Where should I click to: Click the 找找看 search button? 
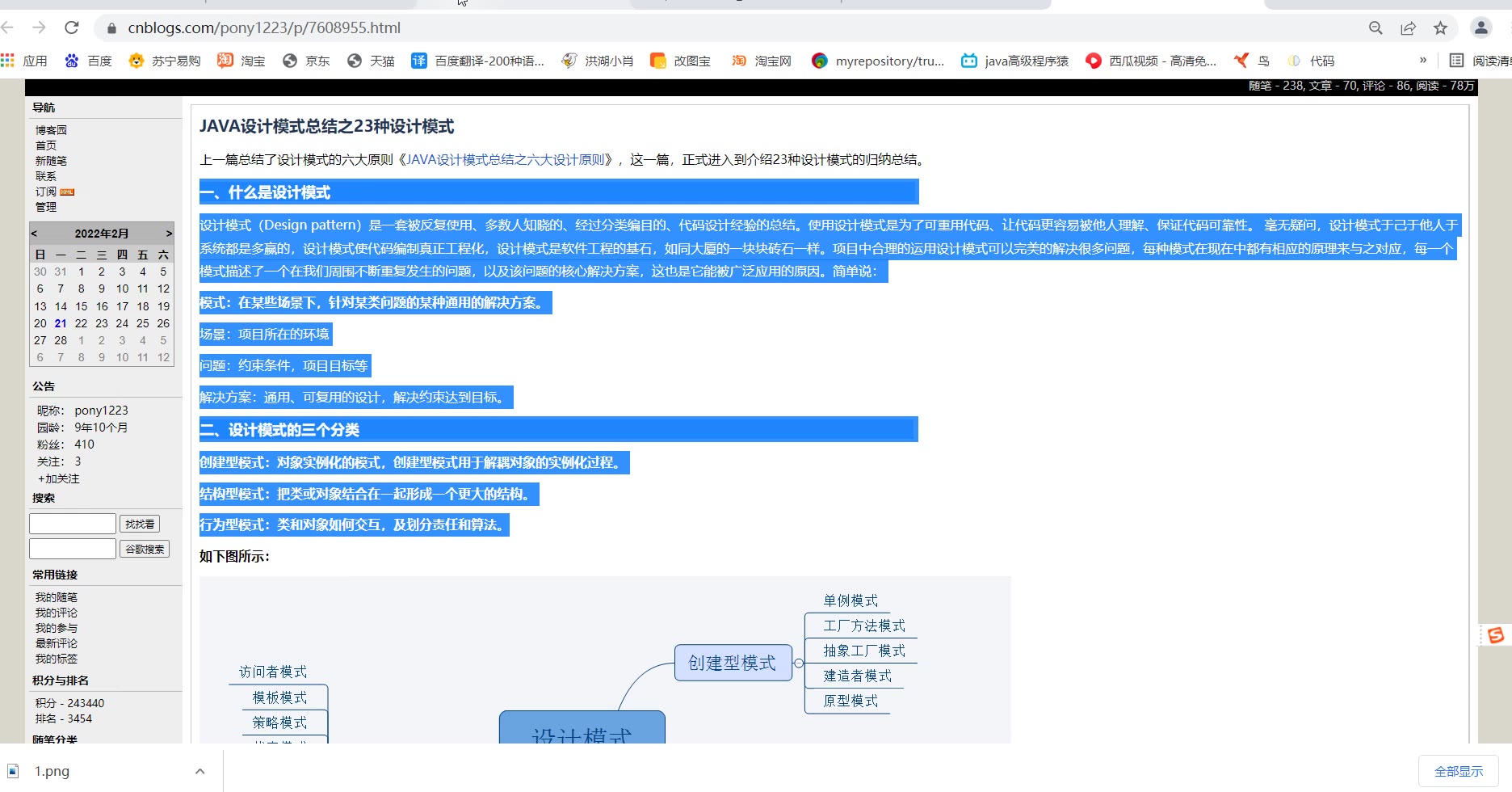[140, 524]
